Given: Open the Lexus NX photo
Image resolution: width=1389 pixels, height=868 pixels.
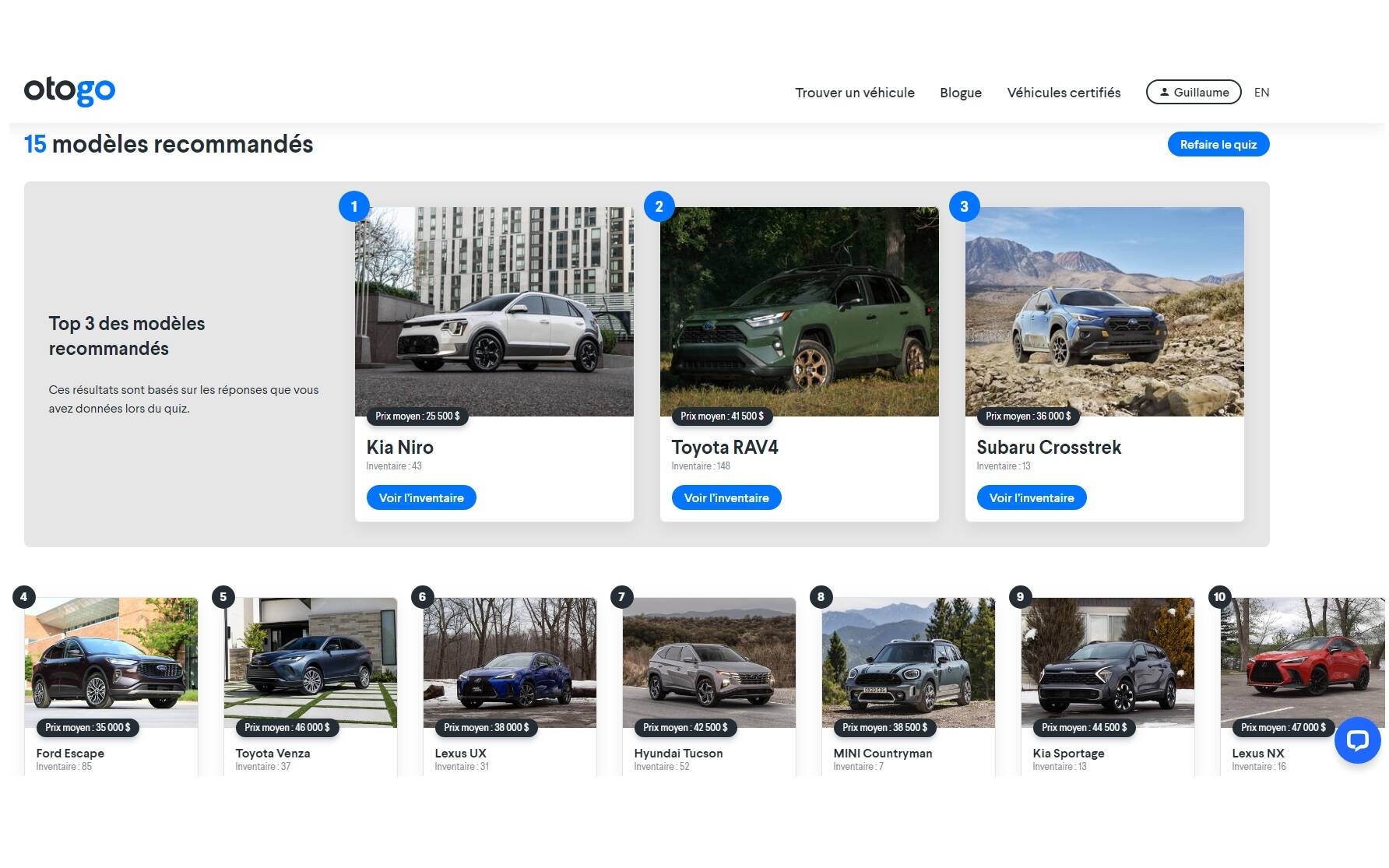Looking at the screenshot, I should [1303, 662].
